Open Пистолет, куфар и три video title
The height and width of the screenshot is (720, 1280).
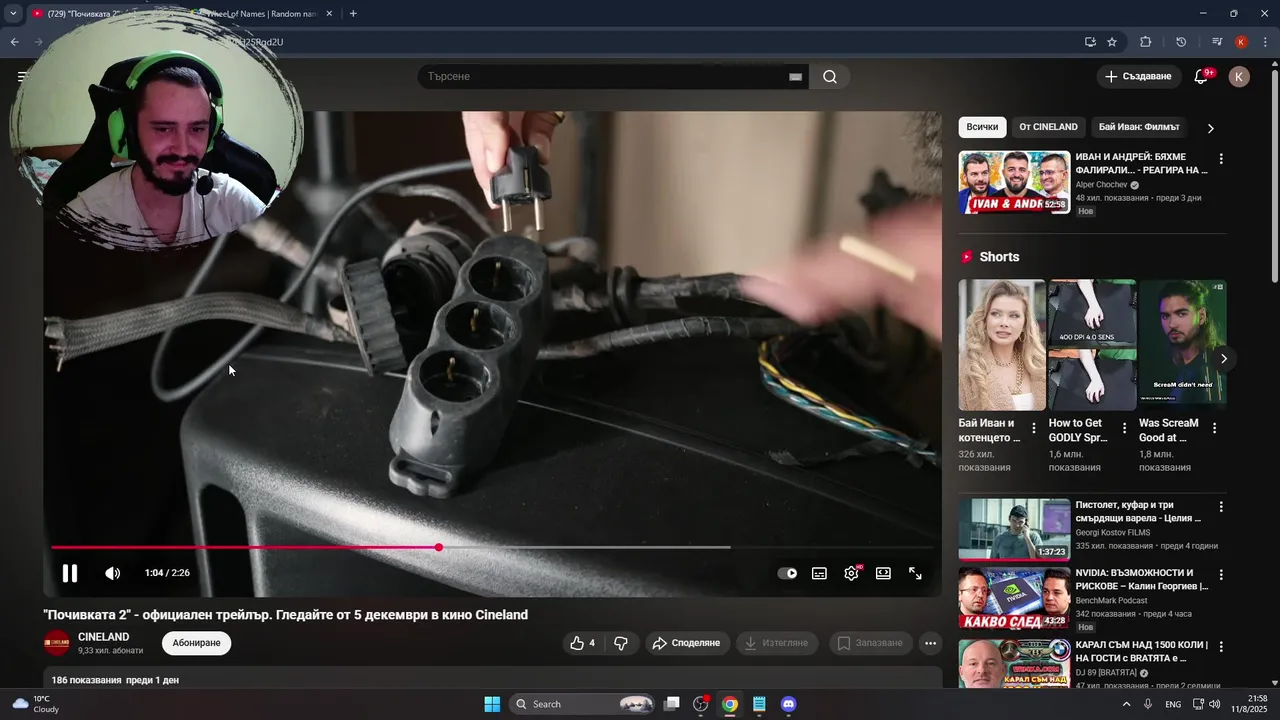point(1138,512)
